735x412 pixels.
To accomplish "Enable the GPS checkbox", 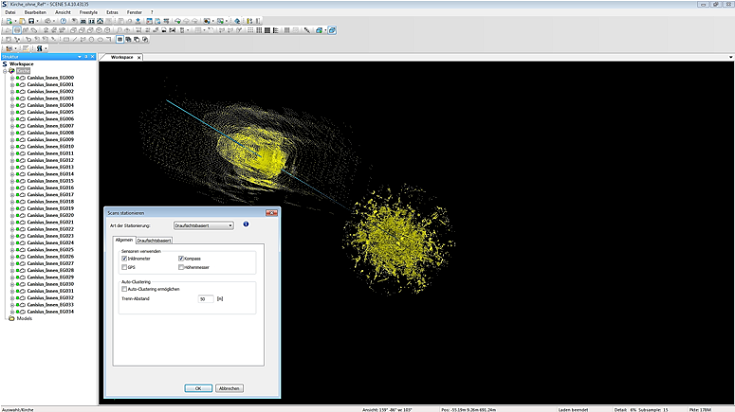I will pos(124,267).
